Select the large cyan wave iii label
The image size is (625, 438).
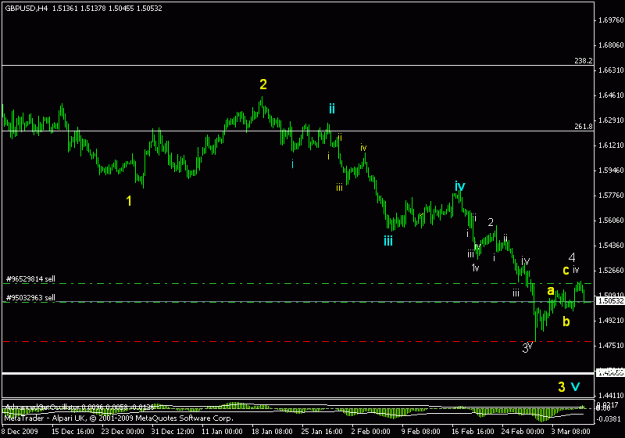click(388, 240)
